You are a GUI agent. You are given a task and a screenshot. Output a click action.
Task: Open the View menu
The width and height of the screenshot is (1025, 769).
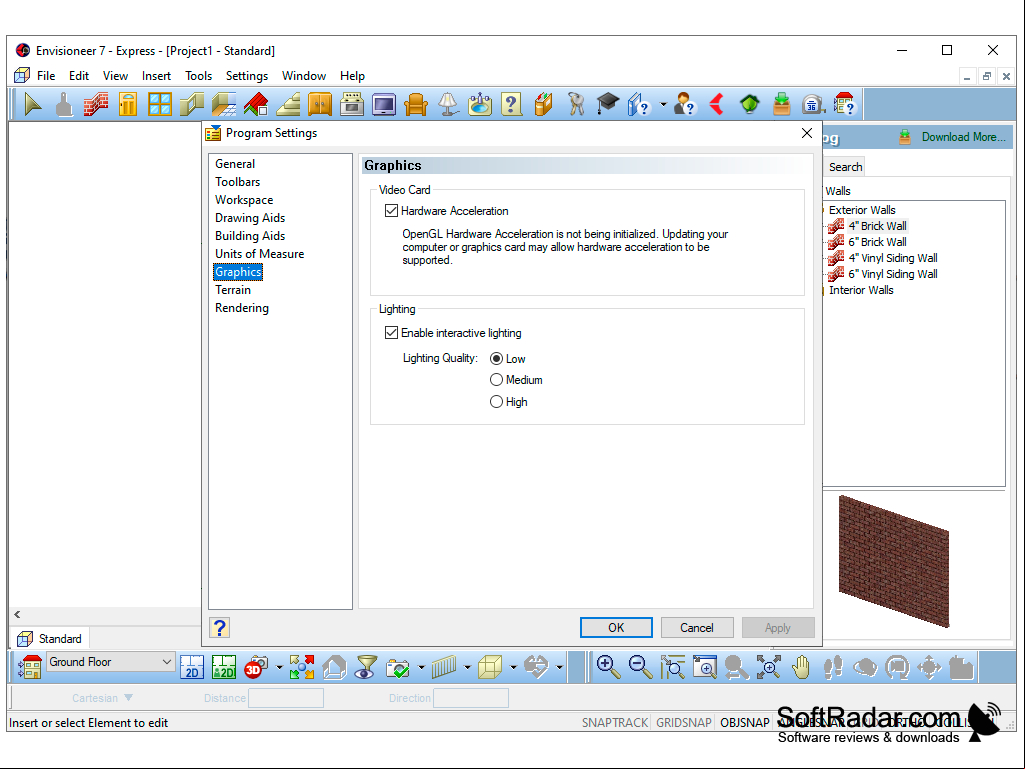115,76
